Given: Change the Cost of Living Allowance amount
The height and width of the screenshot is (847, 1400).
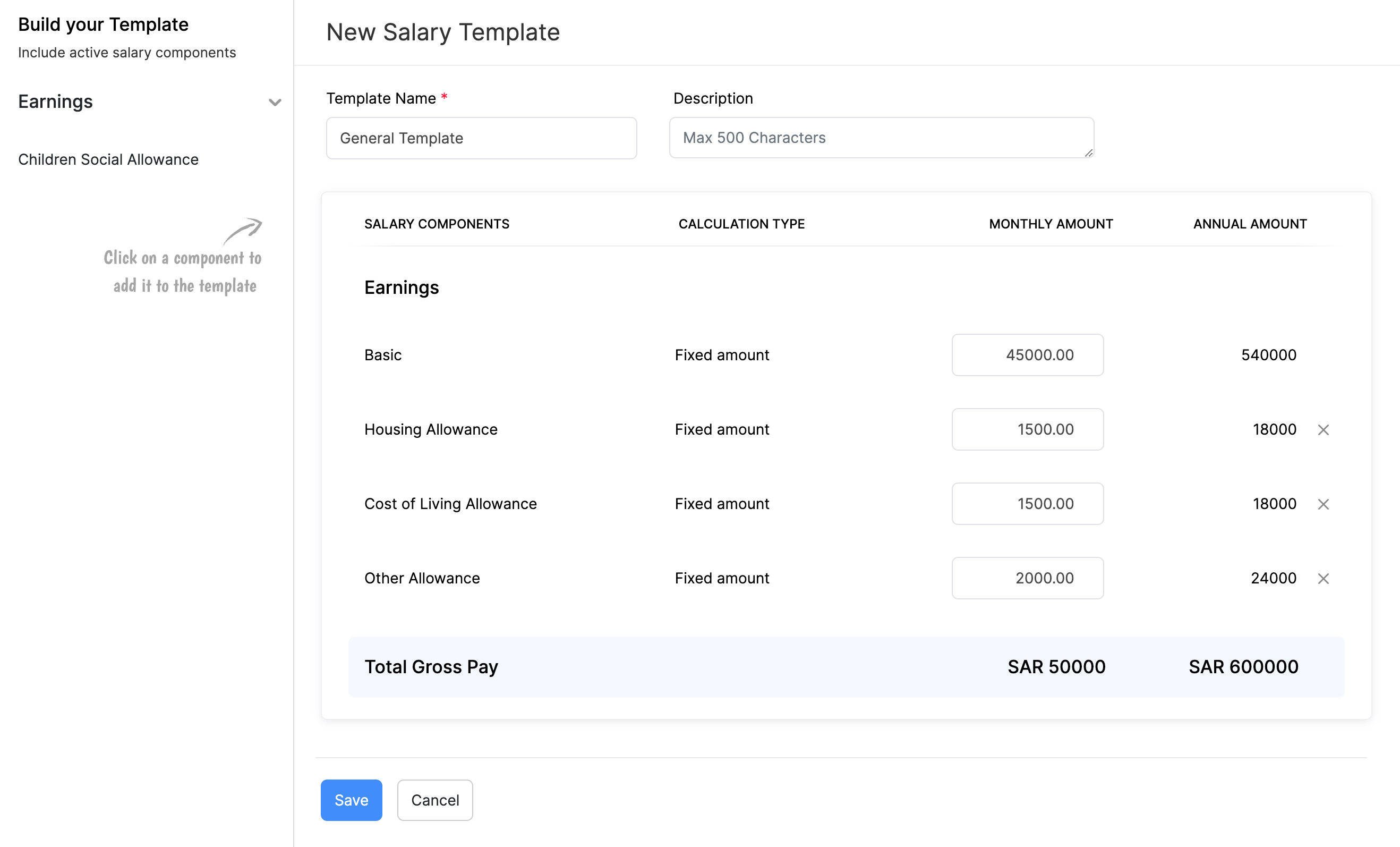Looking at the screenshot, I should [x=1027, y=504].
